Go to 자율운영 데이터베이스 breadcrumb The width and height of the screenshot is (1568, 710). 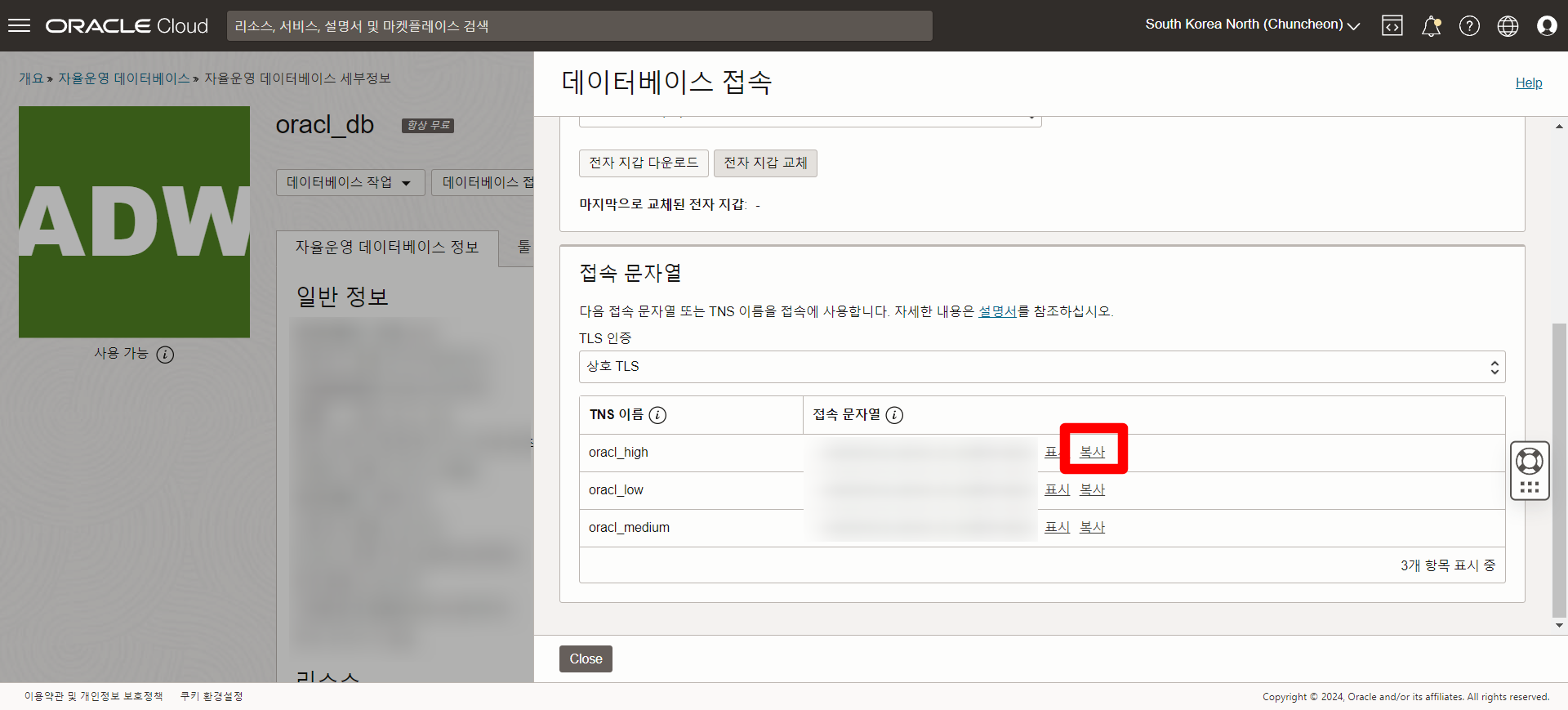point(124,78)
